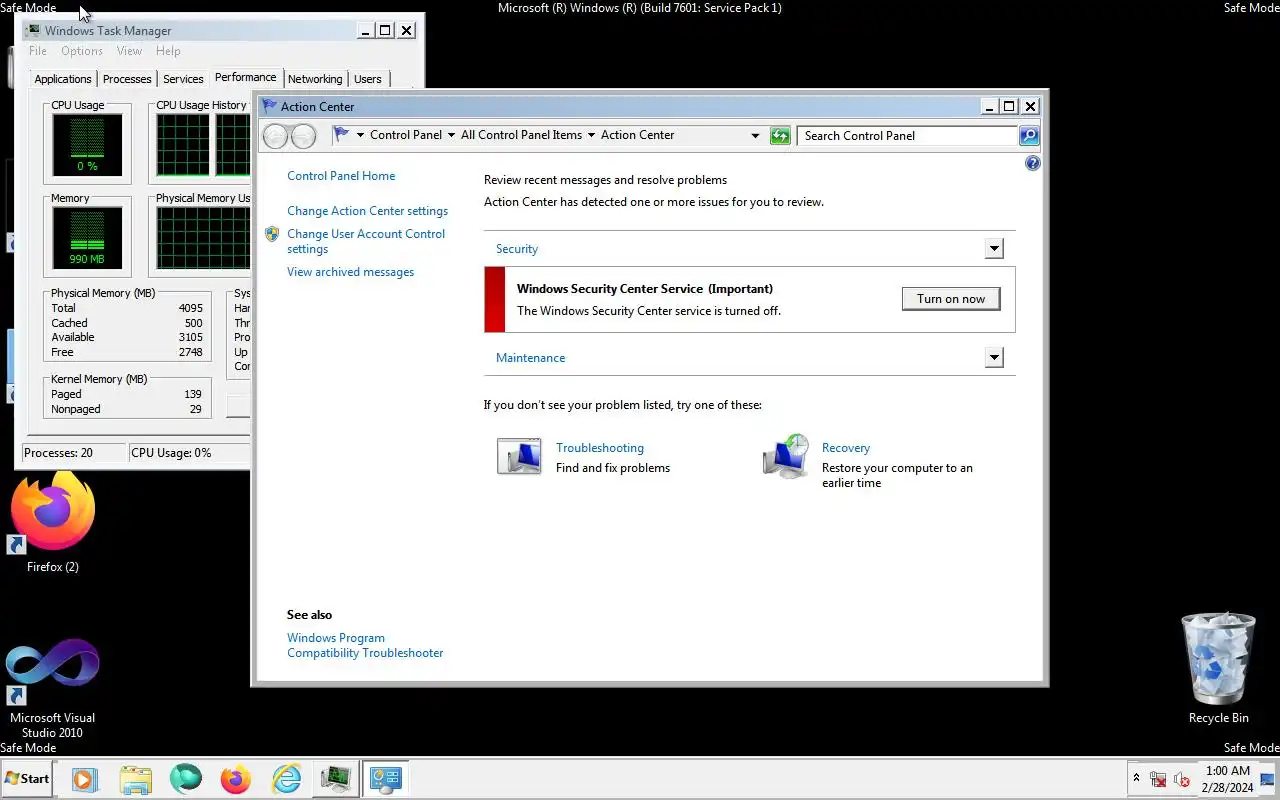This screenshot has height=800, width=1280.
Task: Open the Windows Explorer folder taskbar icon
Action: click(135, 779)
